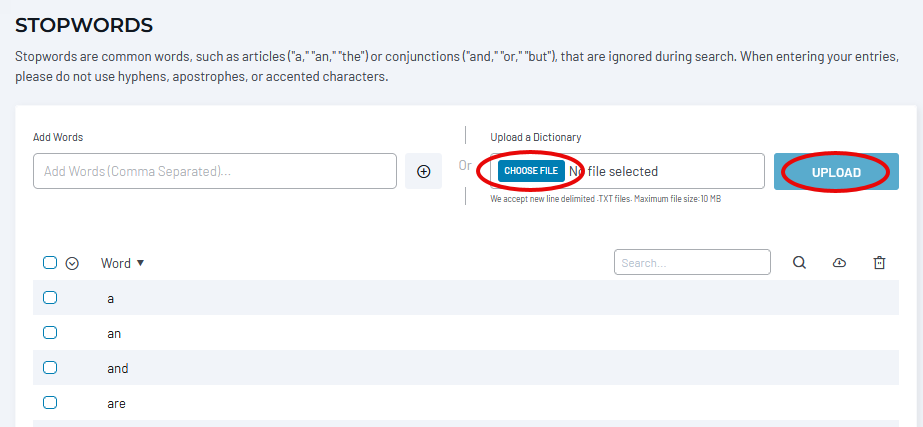Focus the Add Words comma separated field
This screenshot has height=427, width=923.
(x=215, y=171)
